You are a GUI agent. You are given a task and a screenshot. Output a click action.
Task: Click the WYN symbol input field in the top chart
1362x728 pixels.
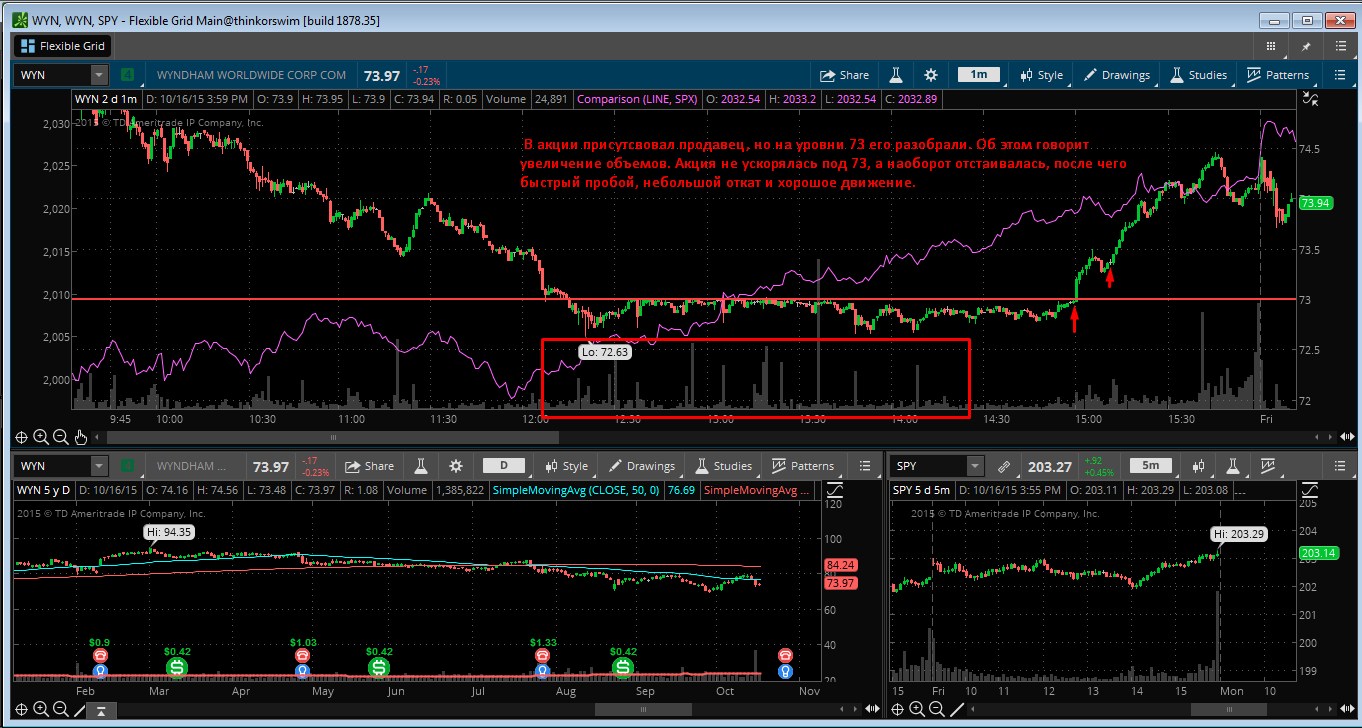pyautogui.click(x=53, y=75)
